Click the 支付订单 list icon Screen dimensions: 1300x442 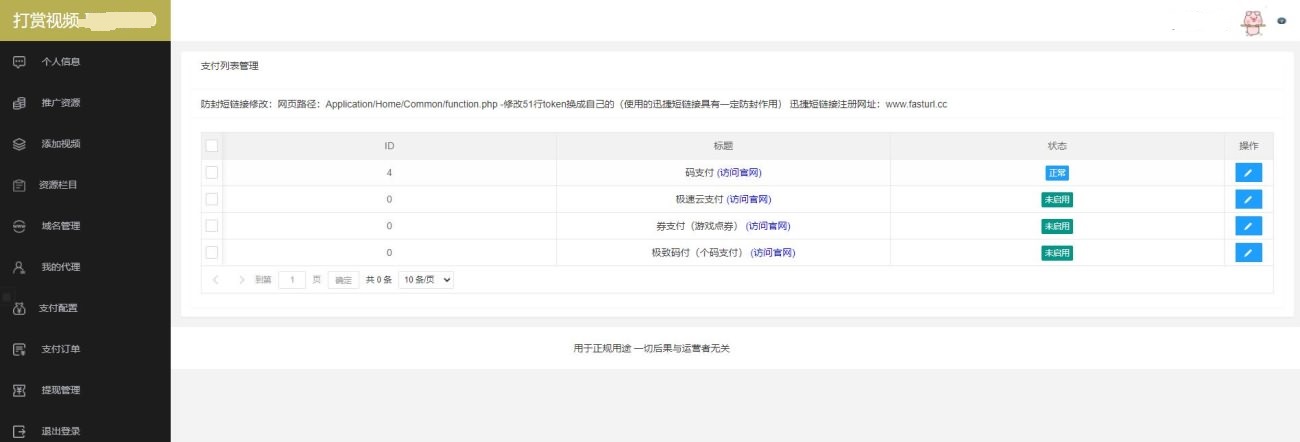18,349
